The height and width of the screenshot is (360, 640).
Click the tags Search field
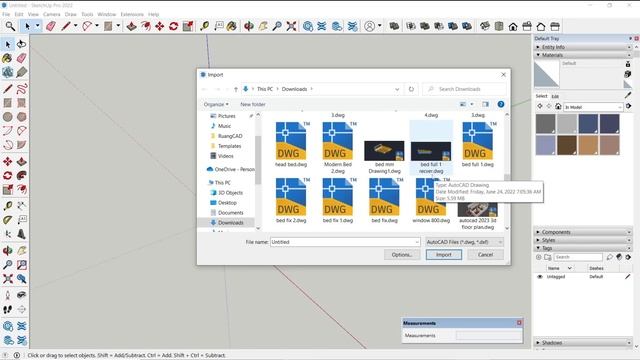point(578,257)
